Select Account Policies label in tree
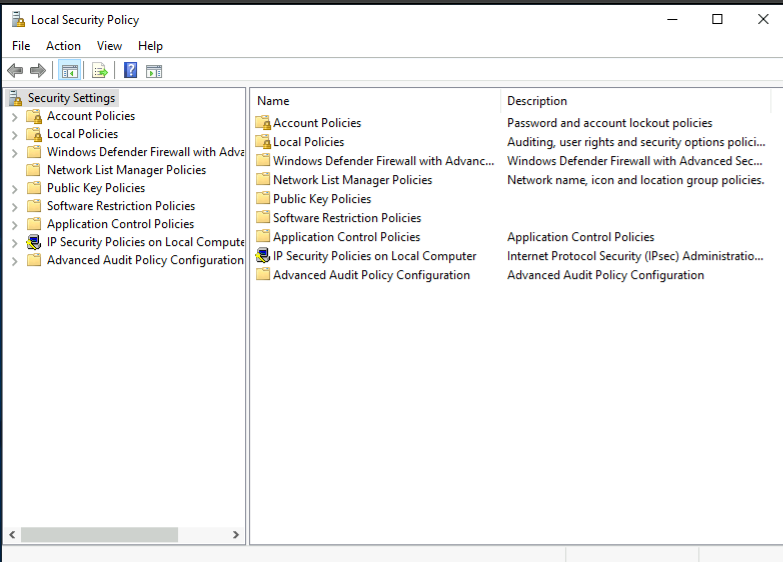 91,116
